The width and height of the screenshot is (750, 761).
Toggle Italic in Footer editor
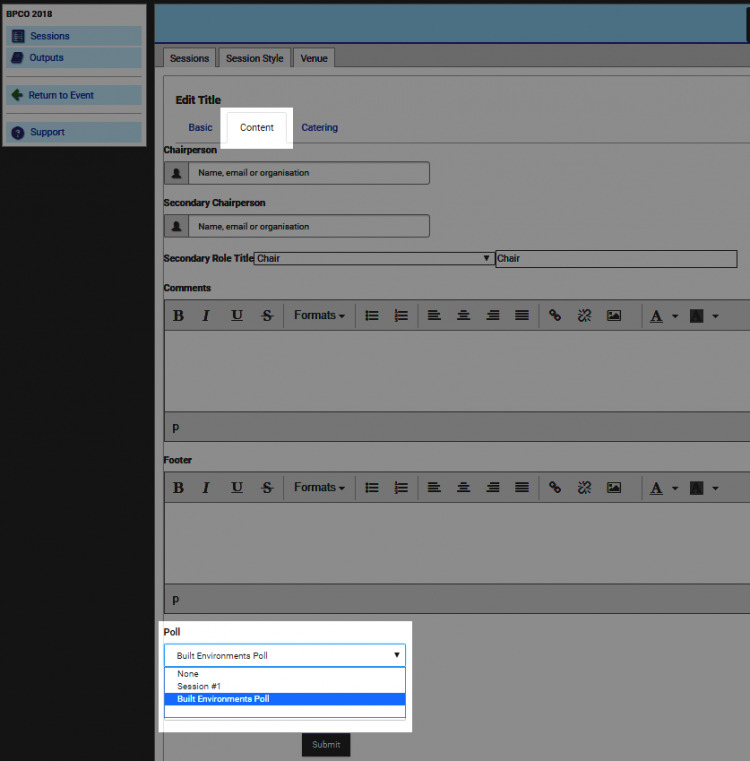pyautogui.click(x=206, y=487)
